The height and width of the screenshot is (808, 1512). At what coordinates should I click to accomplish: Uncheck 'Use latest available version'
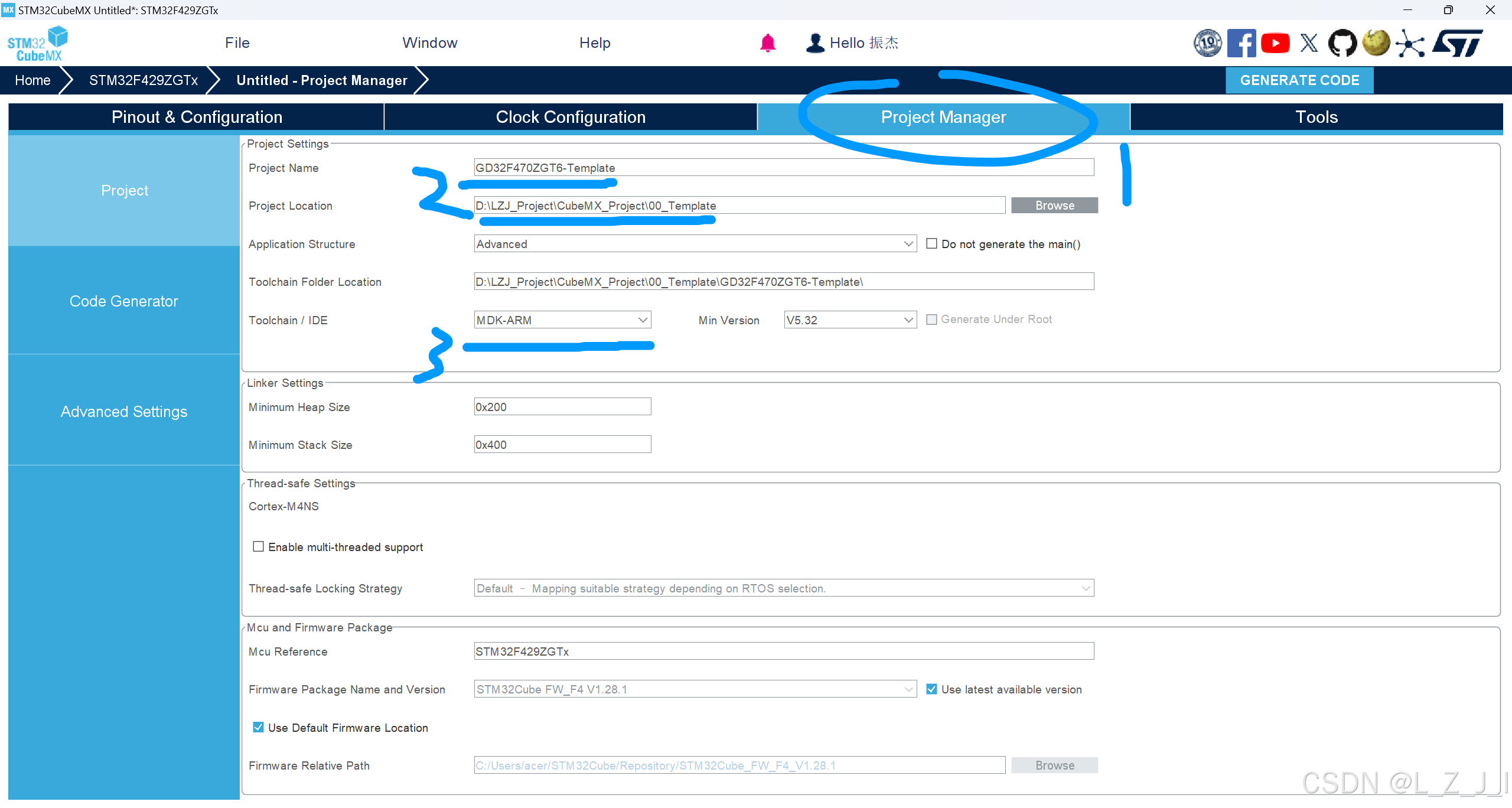(931, 689)
